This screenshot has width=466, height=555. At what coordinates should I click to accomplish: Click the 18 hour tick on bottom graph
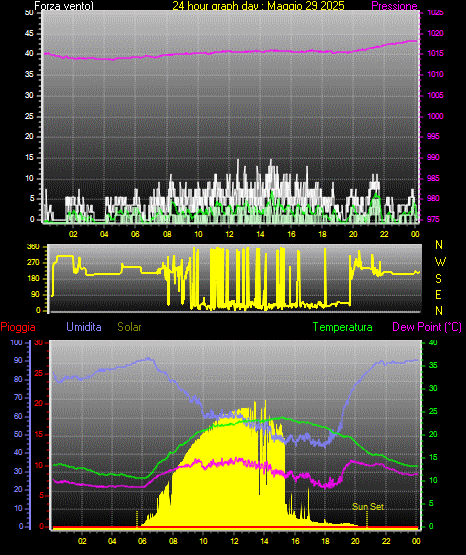[325, 541]
